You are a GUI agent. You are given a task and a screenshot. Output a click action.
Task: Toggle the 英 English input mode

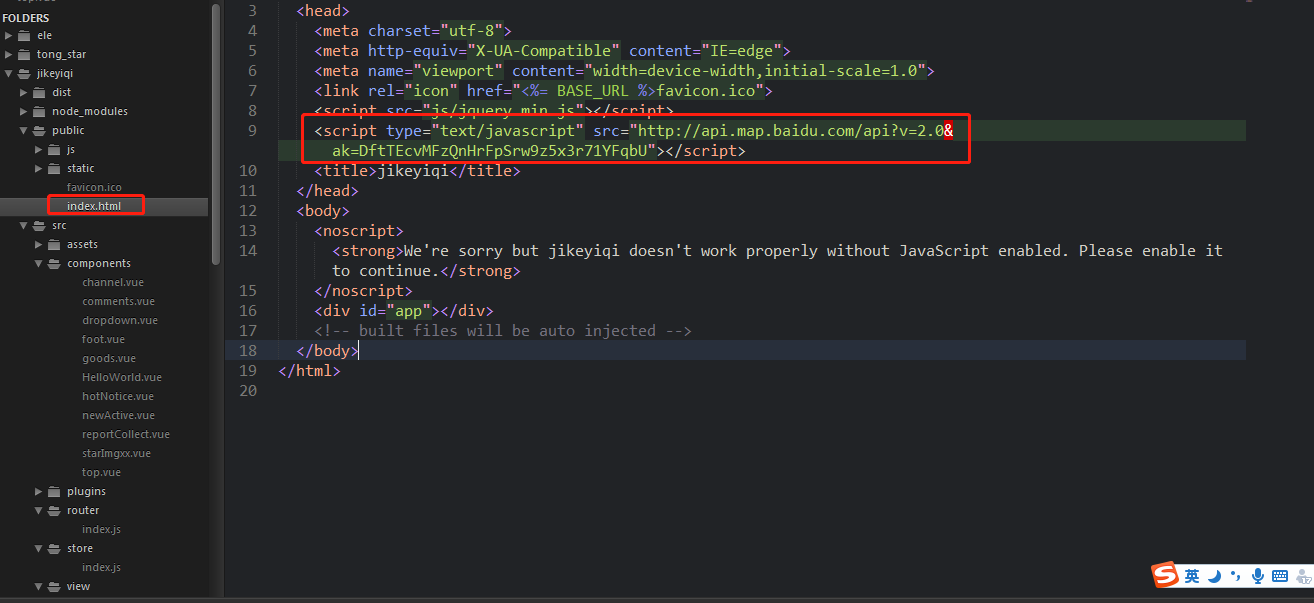[1192, 576]
